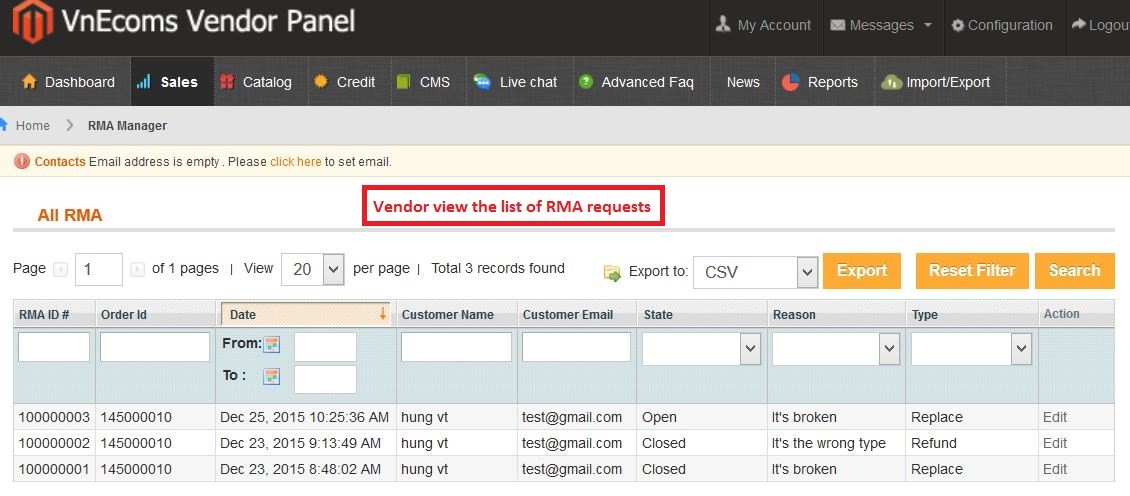
Task: Edit RMA 100000003
Action: tap(1055, 417)
